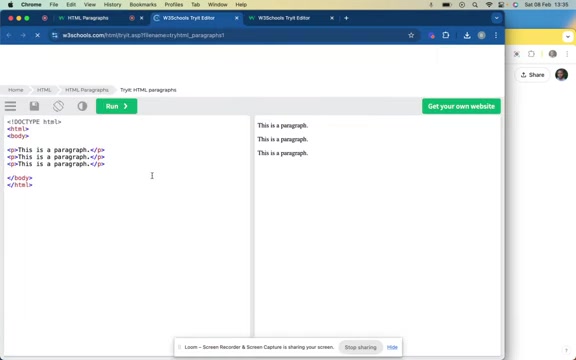
Task: Run the HTML code
Action: click(x=116, y=106)
